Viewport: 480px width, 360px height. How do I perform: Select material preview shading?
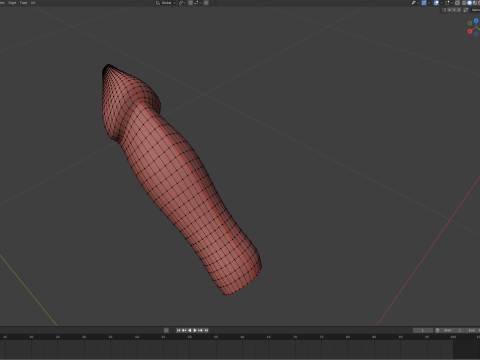tap(475, 3)
